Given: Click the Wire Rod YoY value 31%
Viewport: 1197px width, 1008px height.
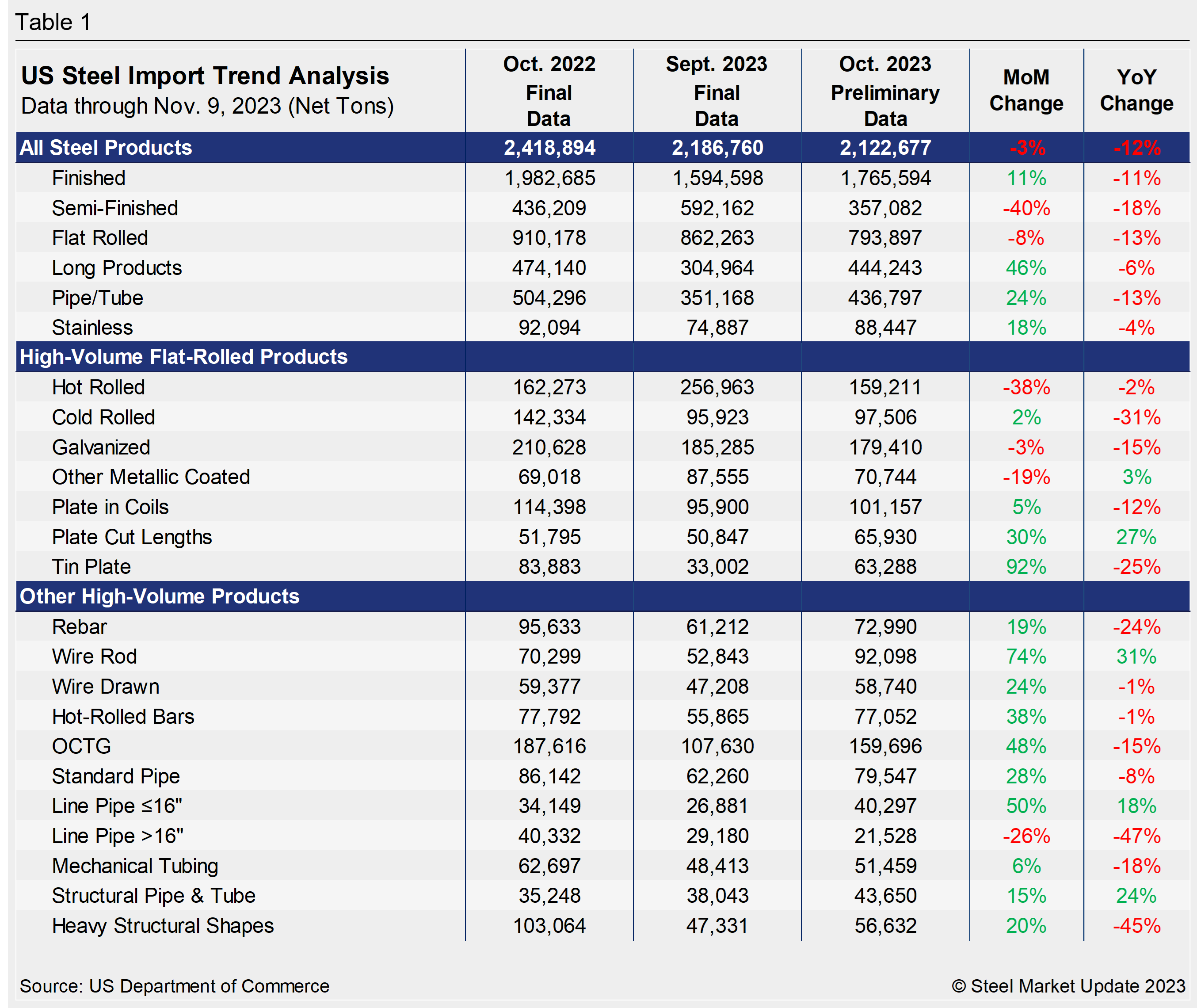Looking at the screenshot, I should point(1136,657).
